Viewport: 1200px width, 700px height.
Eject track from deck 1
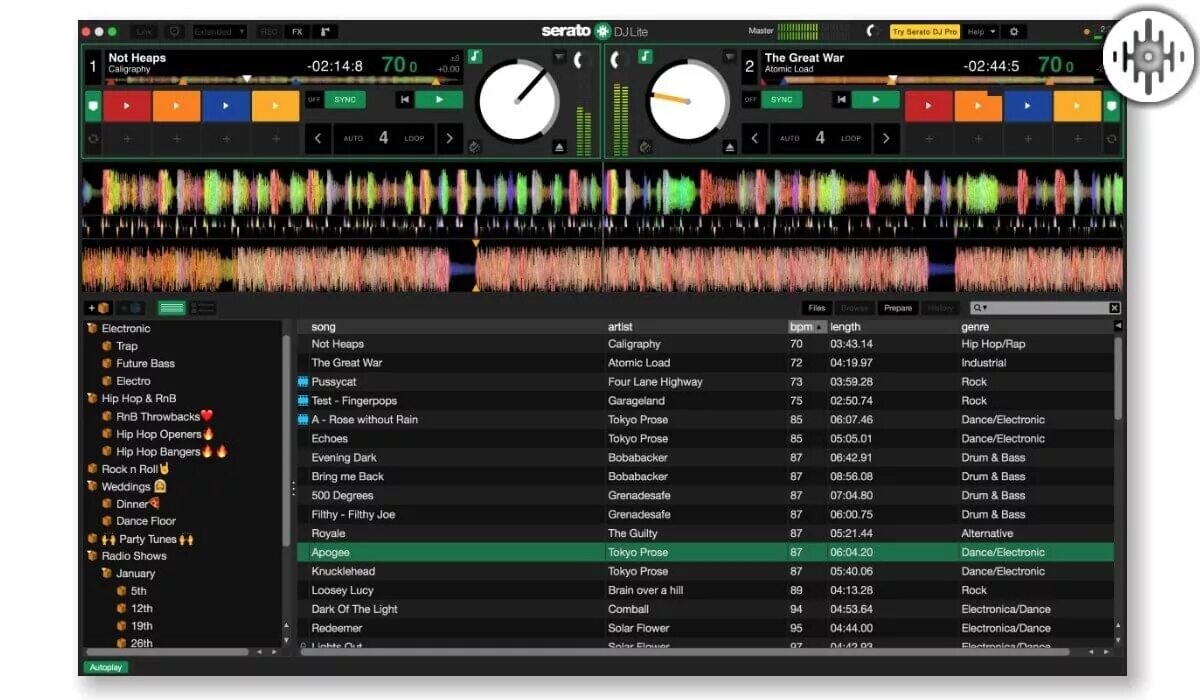559,147
